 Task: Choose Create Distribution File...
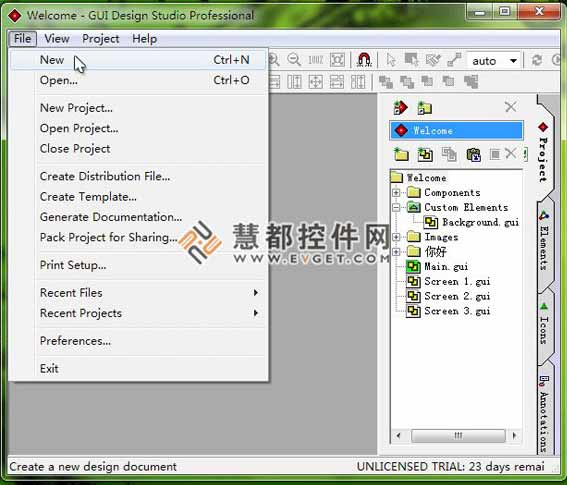click(x=139, y=176)
